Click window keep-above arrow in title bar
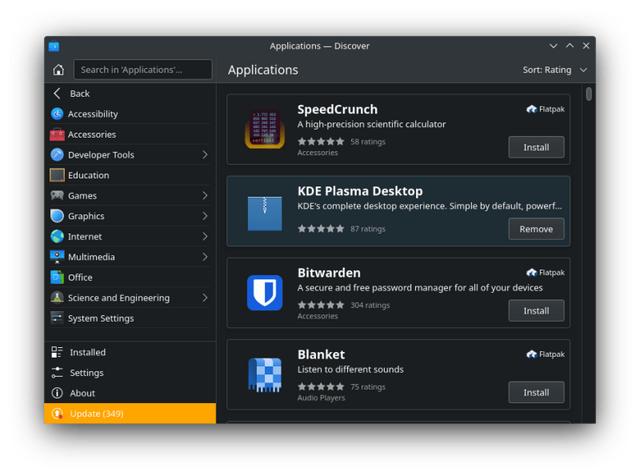The image size is (640, 476). (x=570, y=46)
